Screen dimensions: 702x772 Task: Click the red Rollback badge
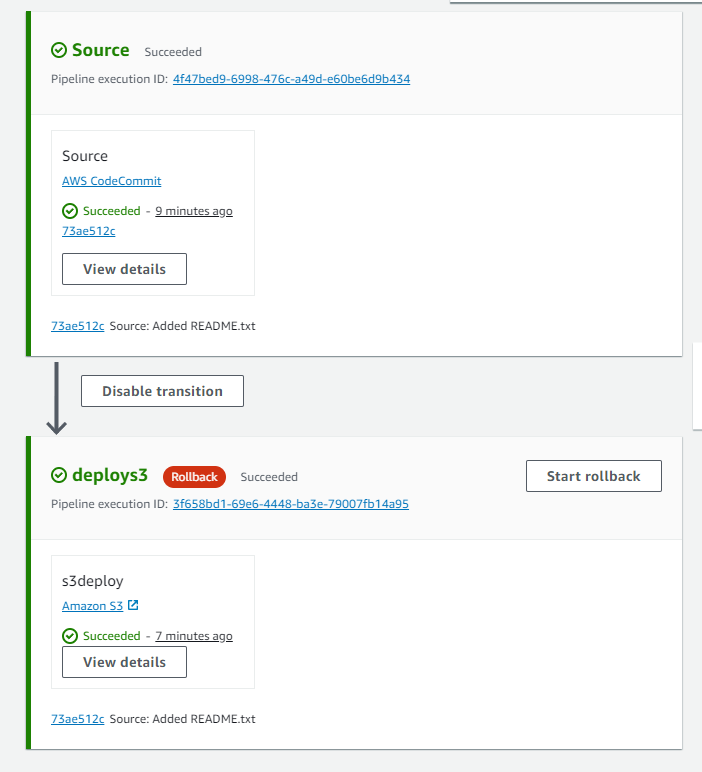pos(195,477)
